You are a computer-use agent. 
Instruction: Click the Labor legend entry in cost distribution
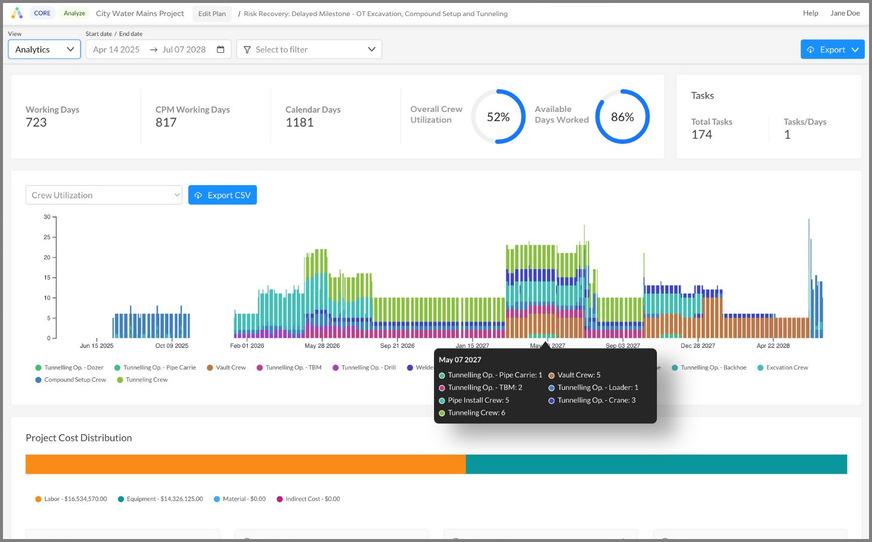(71, 499)
